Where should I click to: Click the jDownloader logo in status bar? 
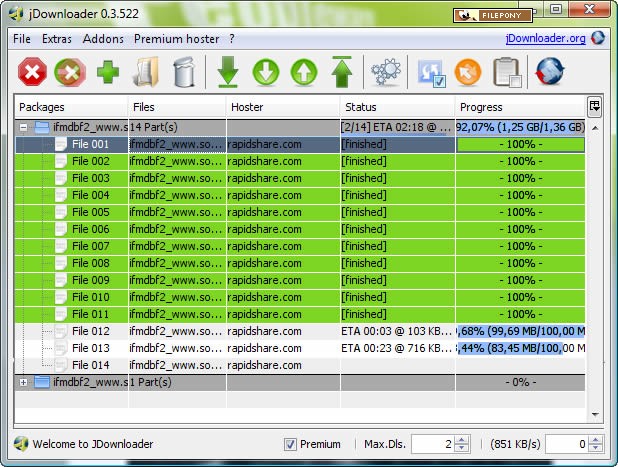(20, 444)
